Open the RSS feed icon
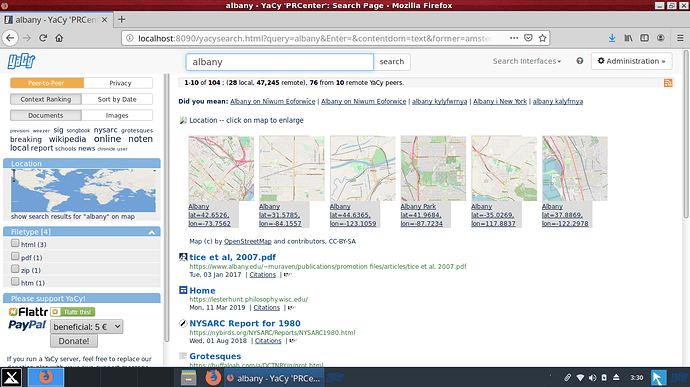690x387 pixels. point(668,83)
